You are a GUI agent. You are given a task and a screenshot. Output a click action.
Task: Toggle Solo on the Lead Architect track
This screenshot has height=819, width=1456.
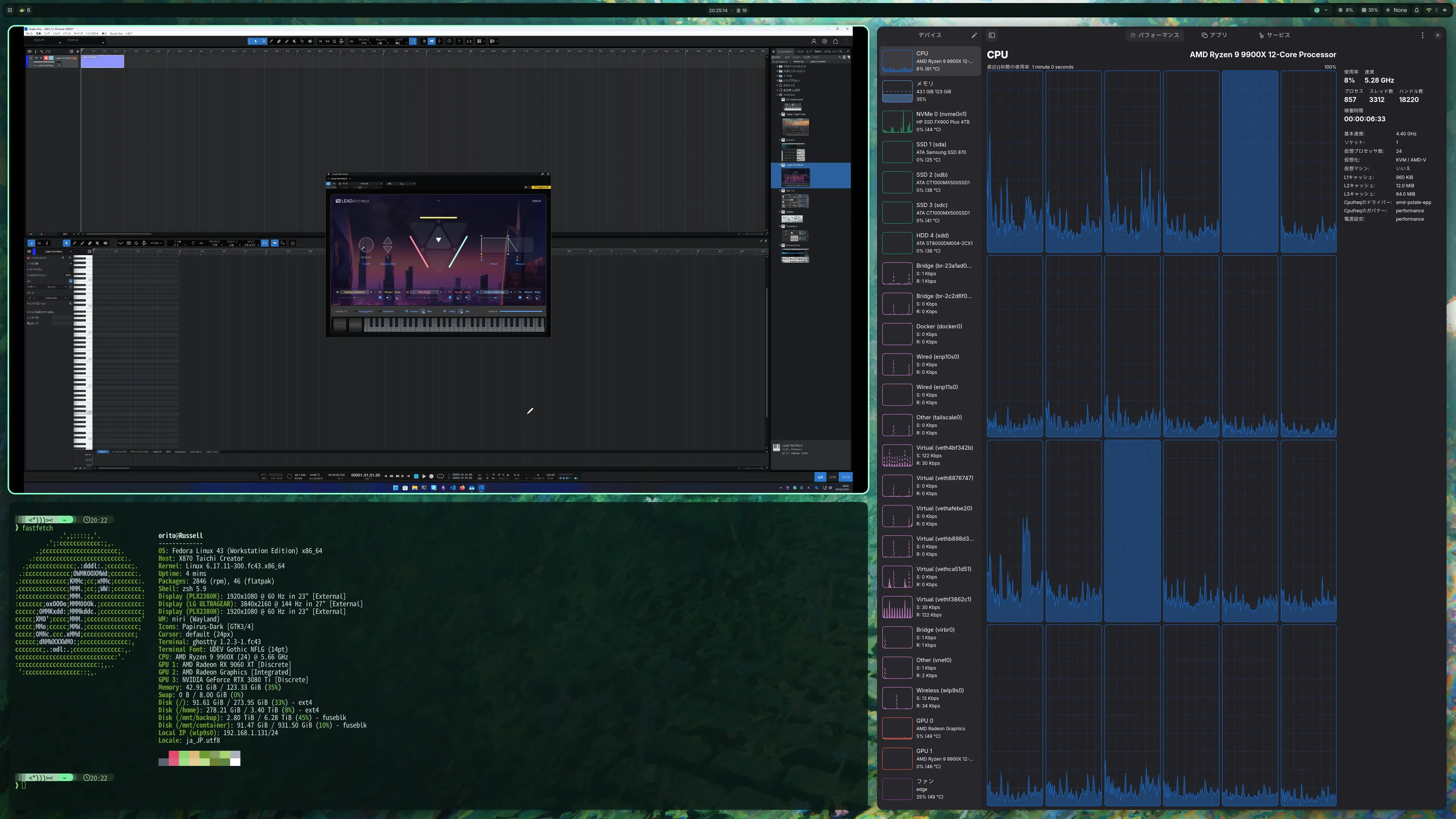pos(41,58)
